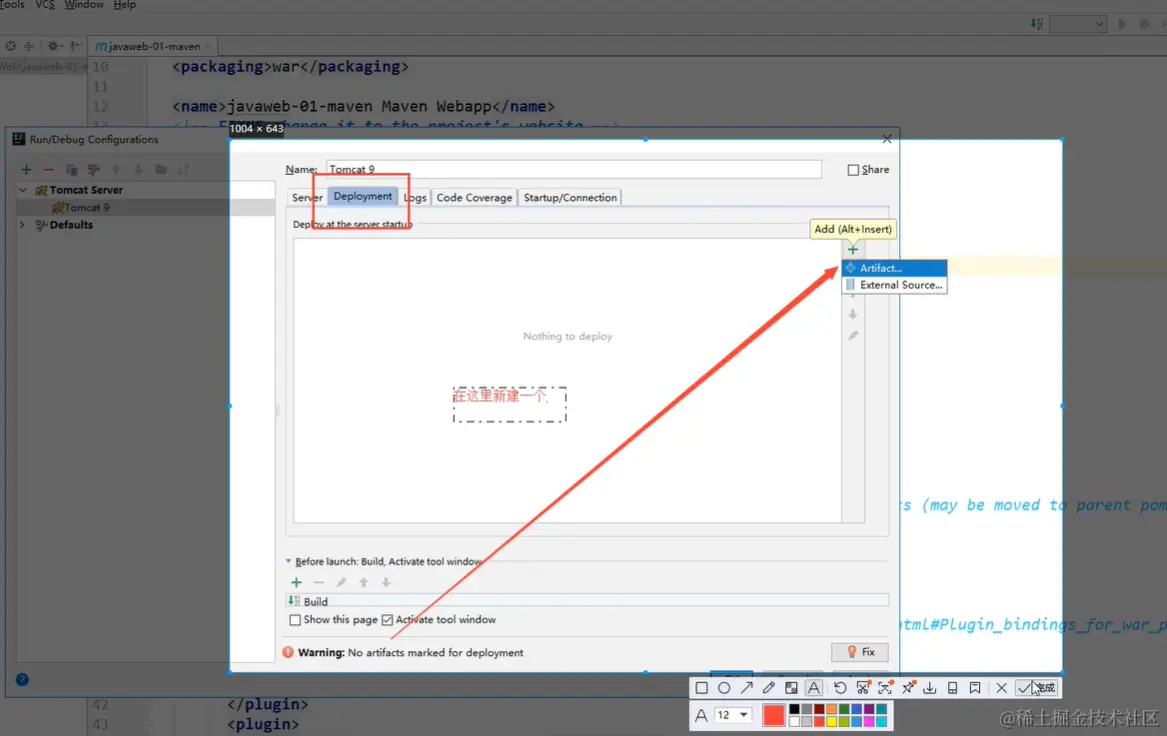
Task: Close the Run/Debug Configurations dialog
Action: tap(886, 139)
